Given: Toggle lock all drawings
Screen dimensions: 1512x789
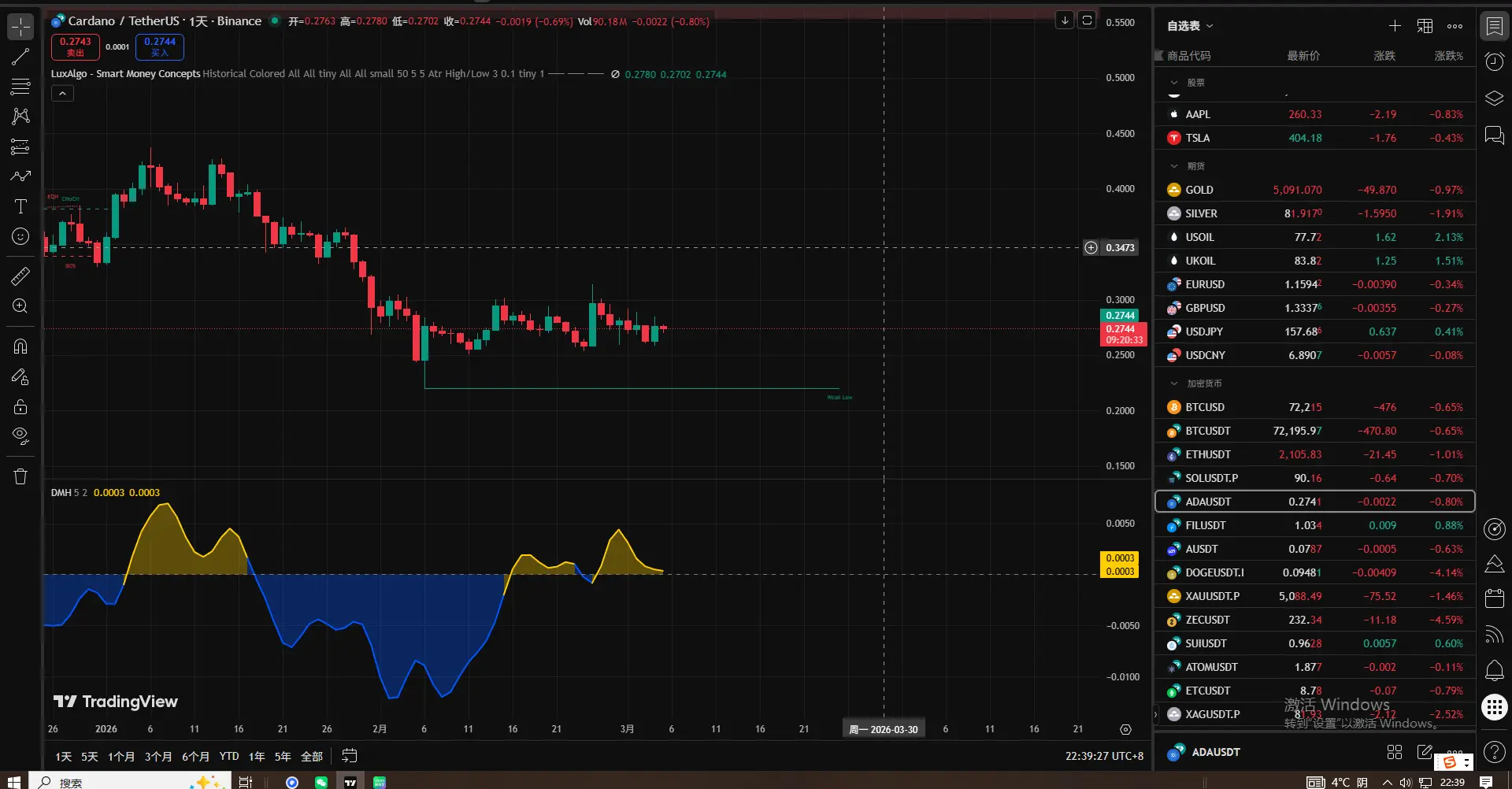Looking at the screenshot, I should 20,406.
